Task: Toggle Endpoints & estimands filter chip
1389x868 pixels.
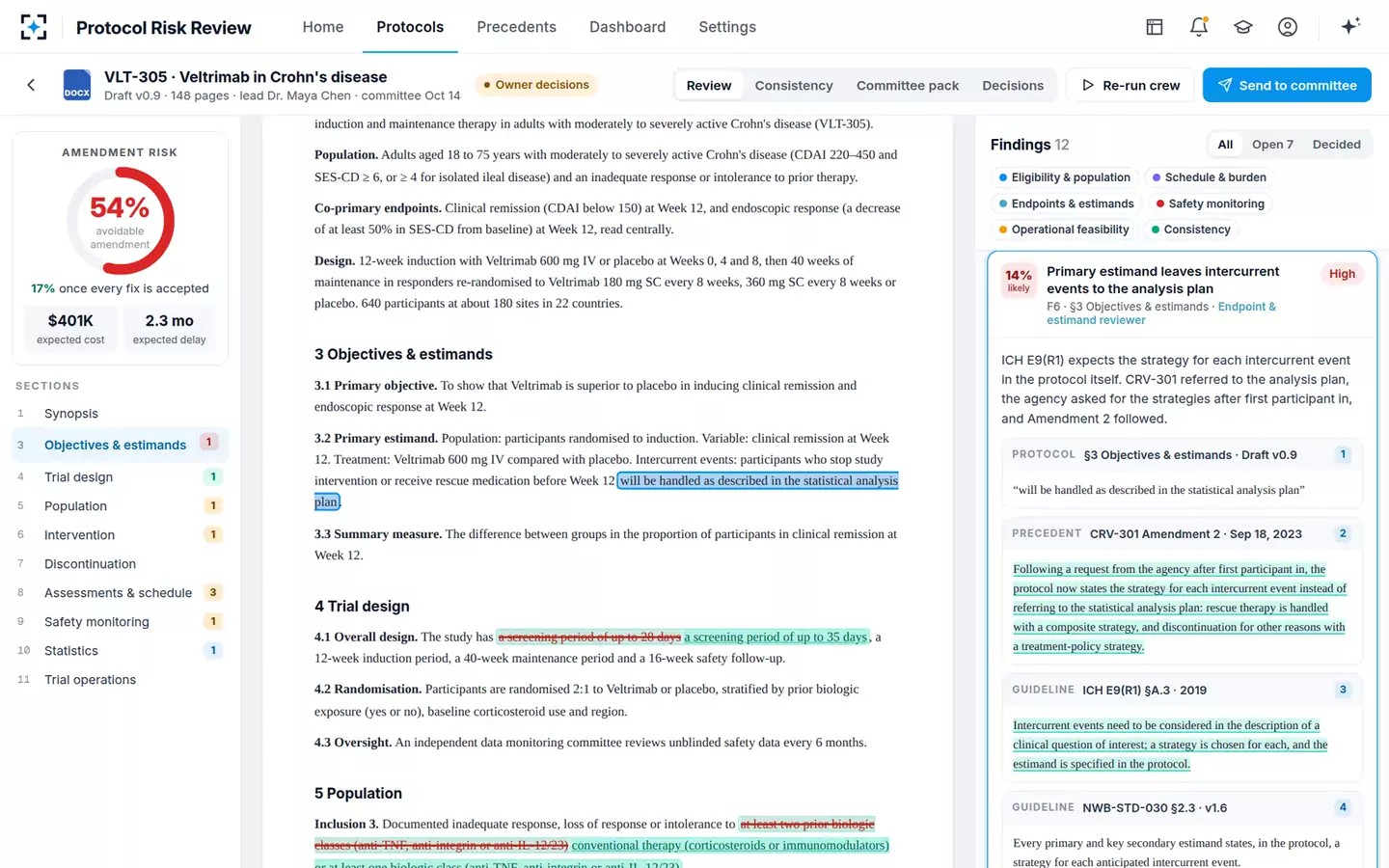Action: pyautogui.click(x=1066, y=203)
